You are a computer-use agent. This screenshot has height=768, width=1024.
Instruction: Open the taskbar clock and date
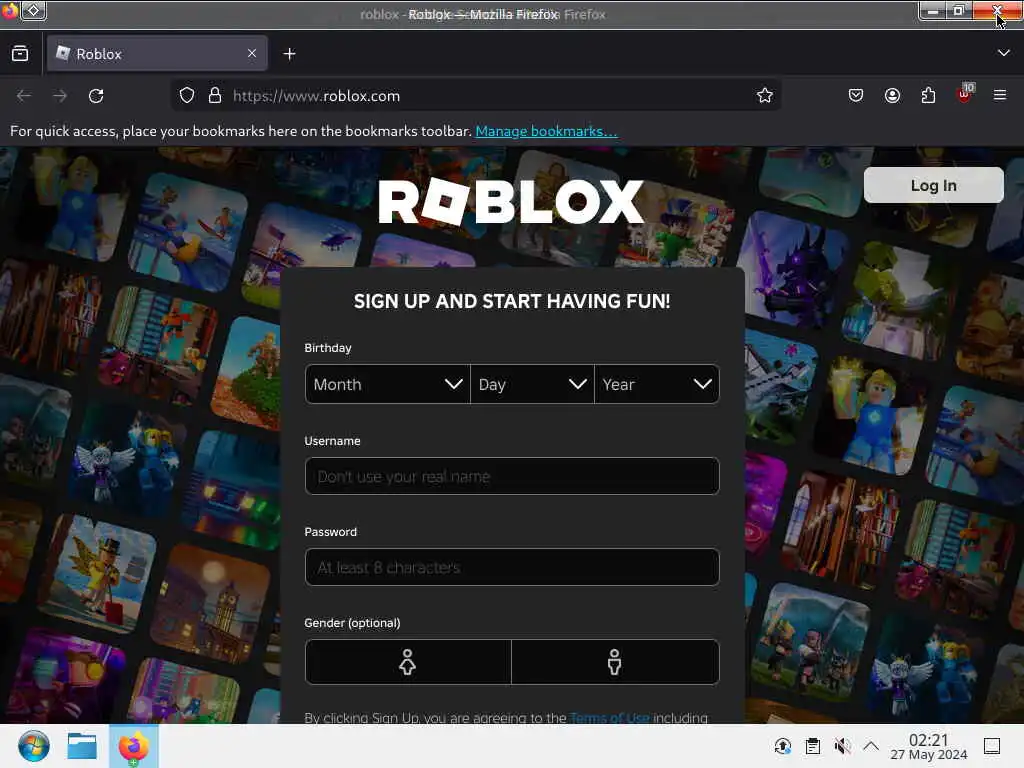(x=929, y=746)
